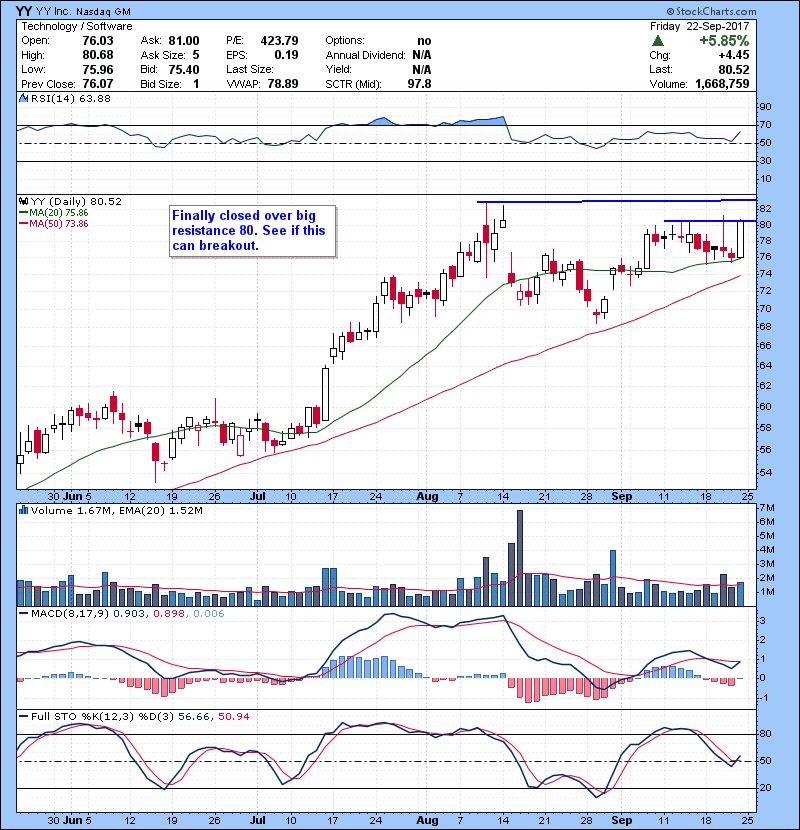
Task: Click the Volume value 1,668,759
Action: click(x=722, y=84)
